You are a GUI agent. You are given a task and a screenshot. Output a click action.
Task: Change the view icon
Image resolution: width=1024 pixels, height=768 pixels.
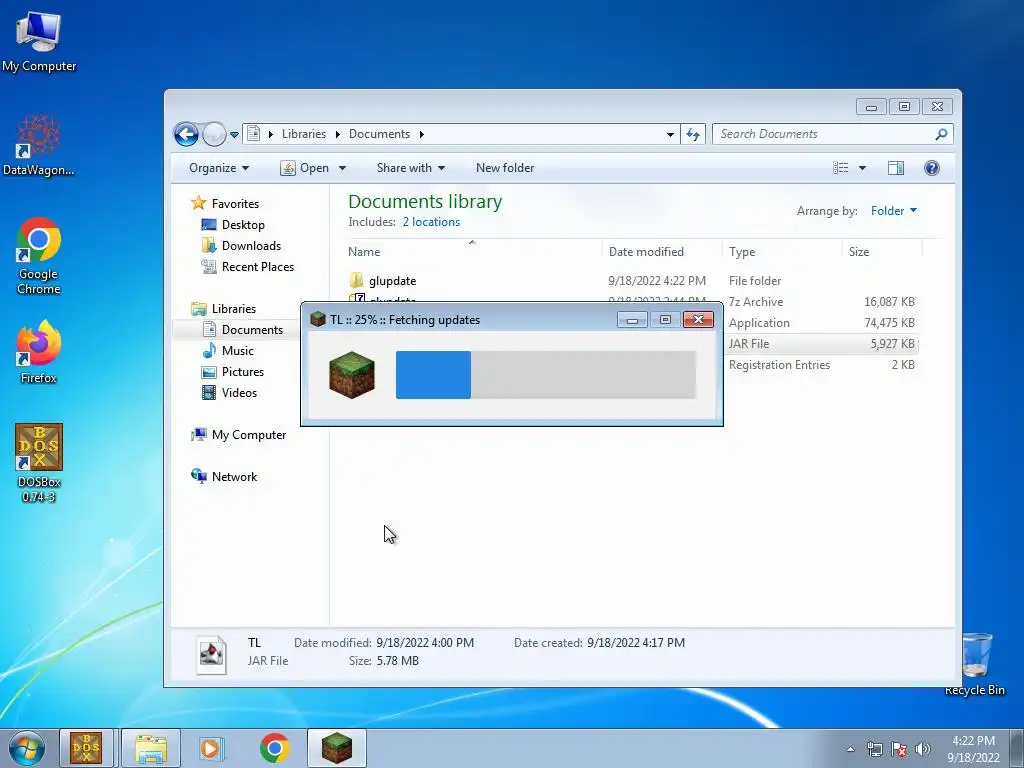840,168
